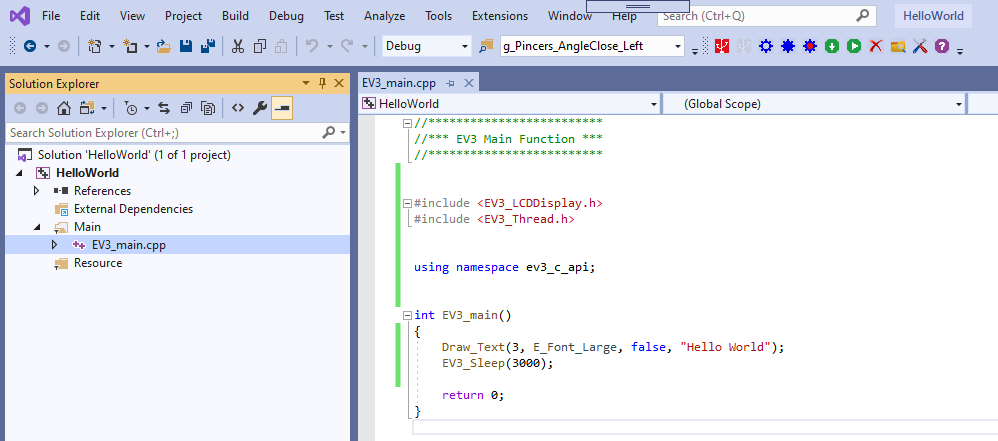Open Properties wrench icon in Solution Explorer
This screenshot has height=441, width=998.
click(x=260, y=108)
